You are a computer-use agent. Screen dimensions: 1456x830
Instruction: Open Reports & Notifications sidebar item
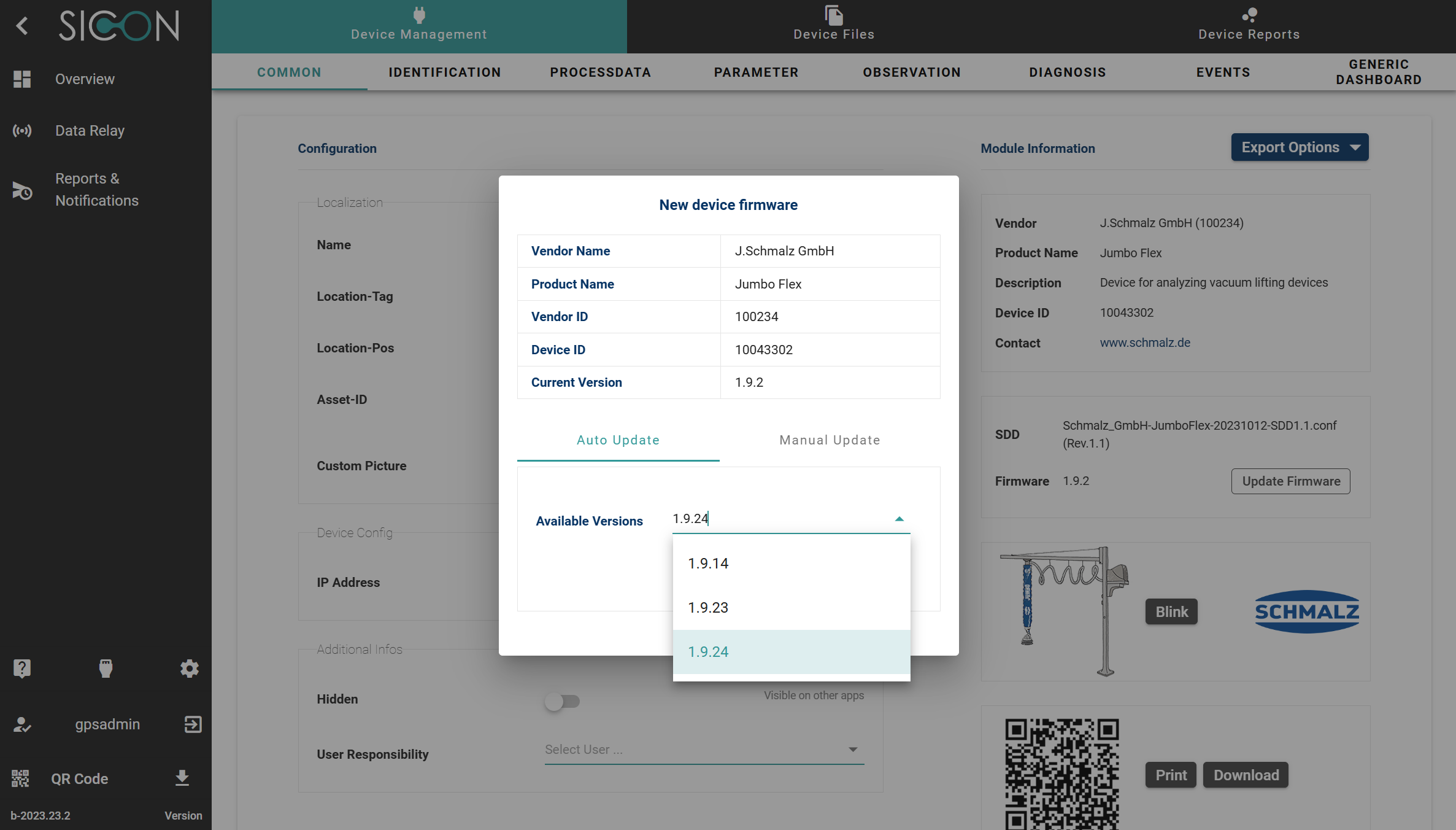click(x=96, y=190)
